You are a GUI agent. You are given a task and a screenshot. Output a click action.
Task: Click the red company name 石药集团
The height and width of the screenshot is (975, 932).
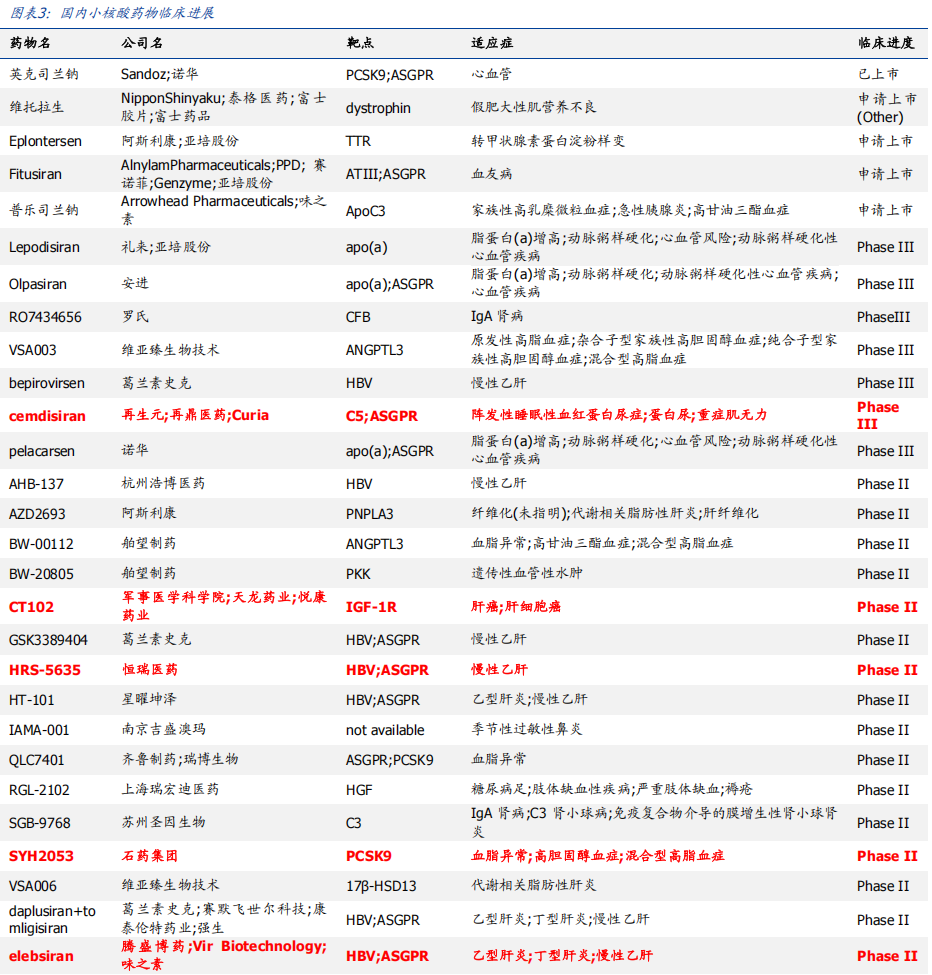coord(150,856)
